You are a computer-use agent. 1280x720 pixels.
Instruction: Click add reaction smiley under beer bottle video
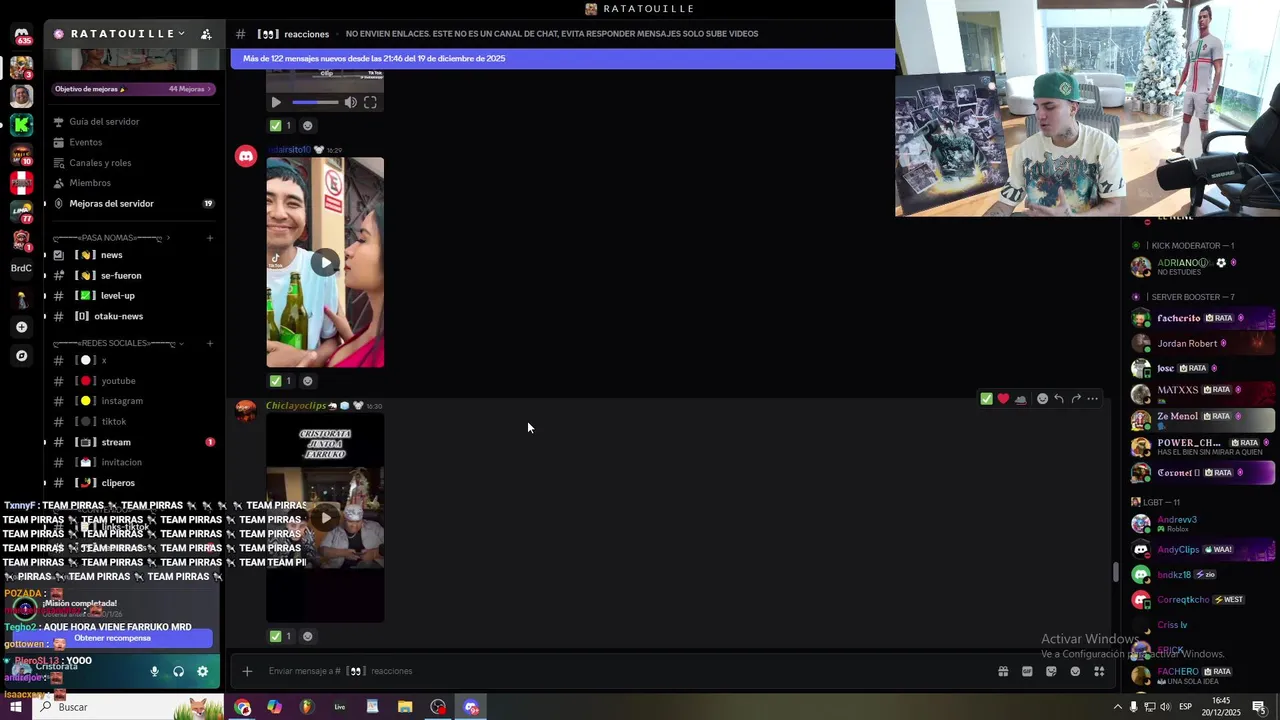click(307, 381)
